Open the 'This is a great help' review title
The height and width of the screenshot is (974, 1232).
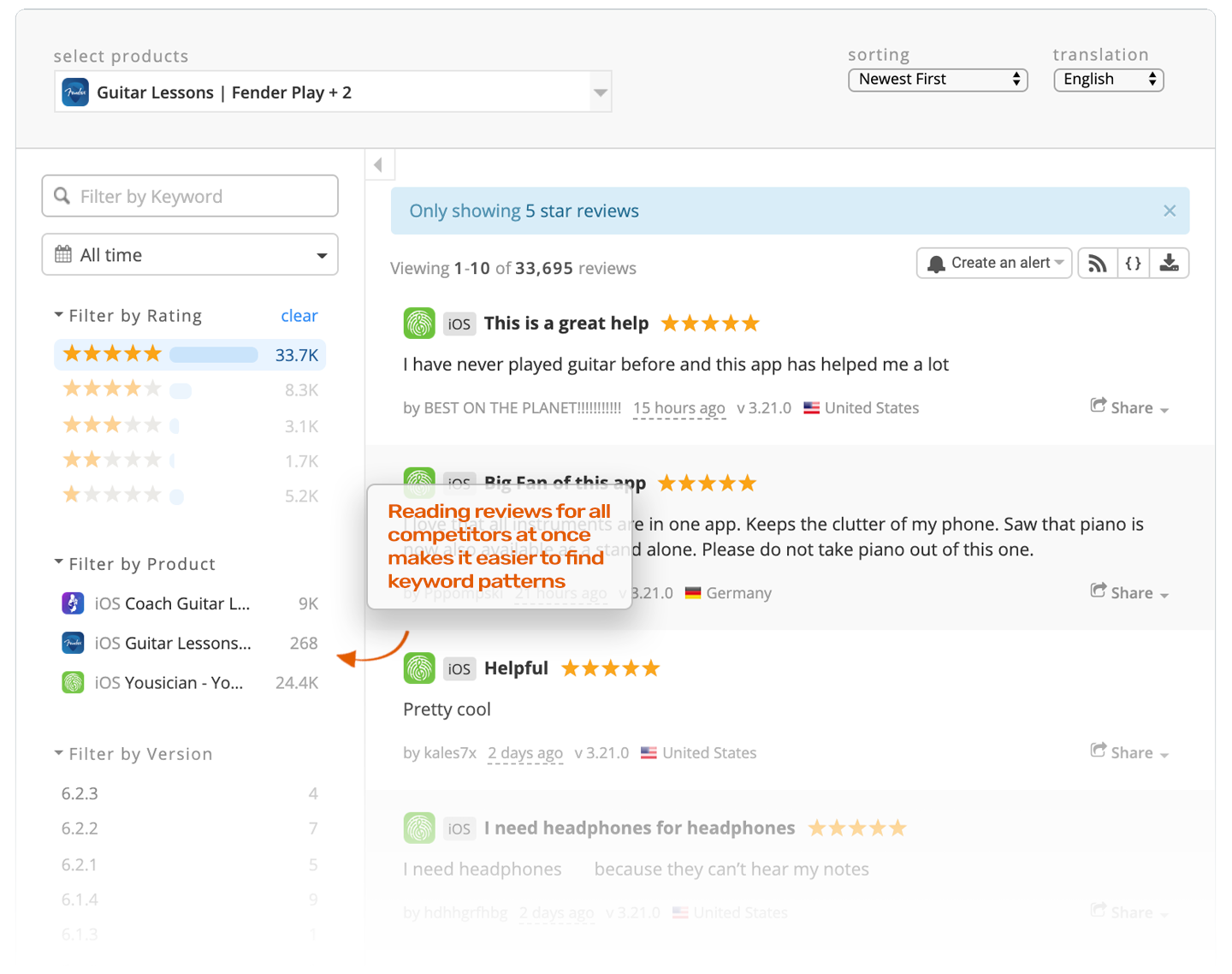tap(566, 324)
